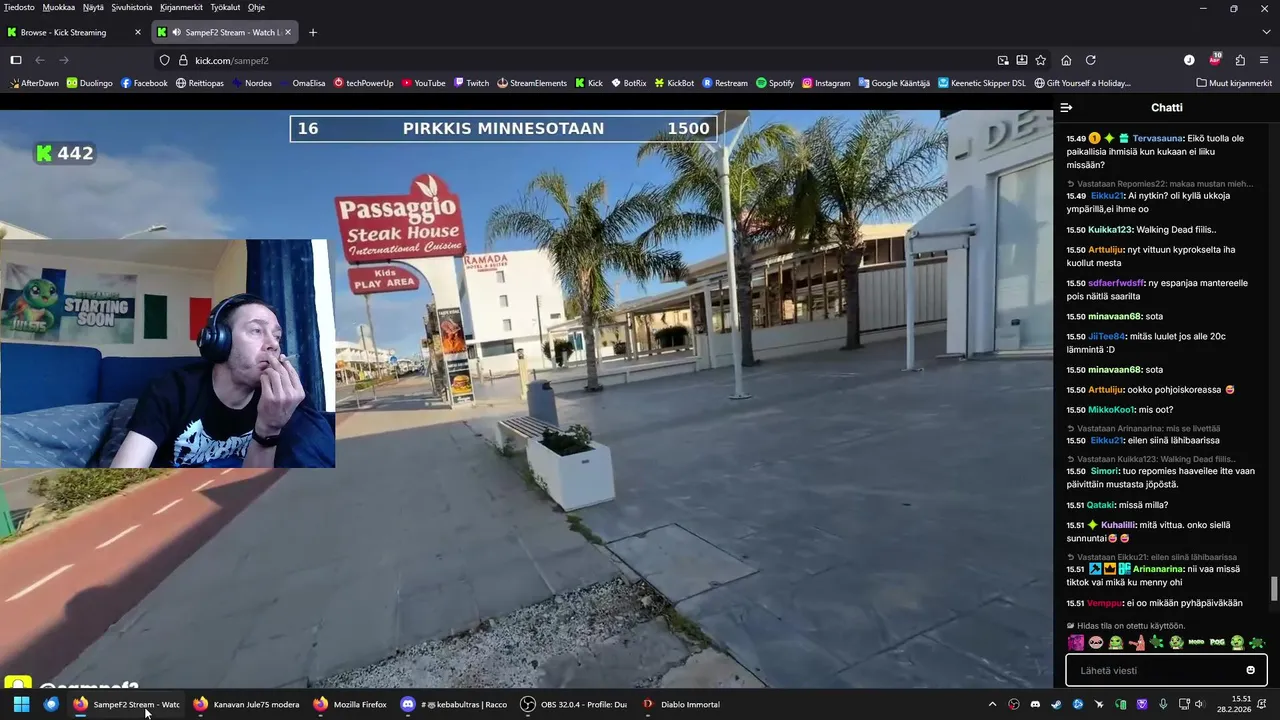The width and height of the screenshot is (1280, 720).
Task: Open the StreamElements bookmark
Action: (x=532, y=83)
